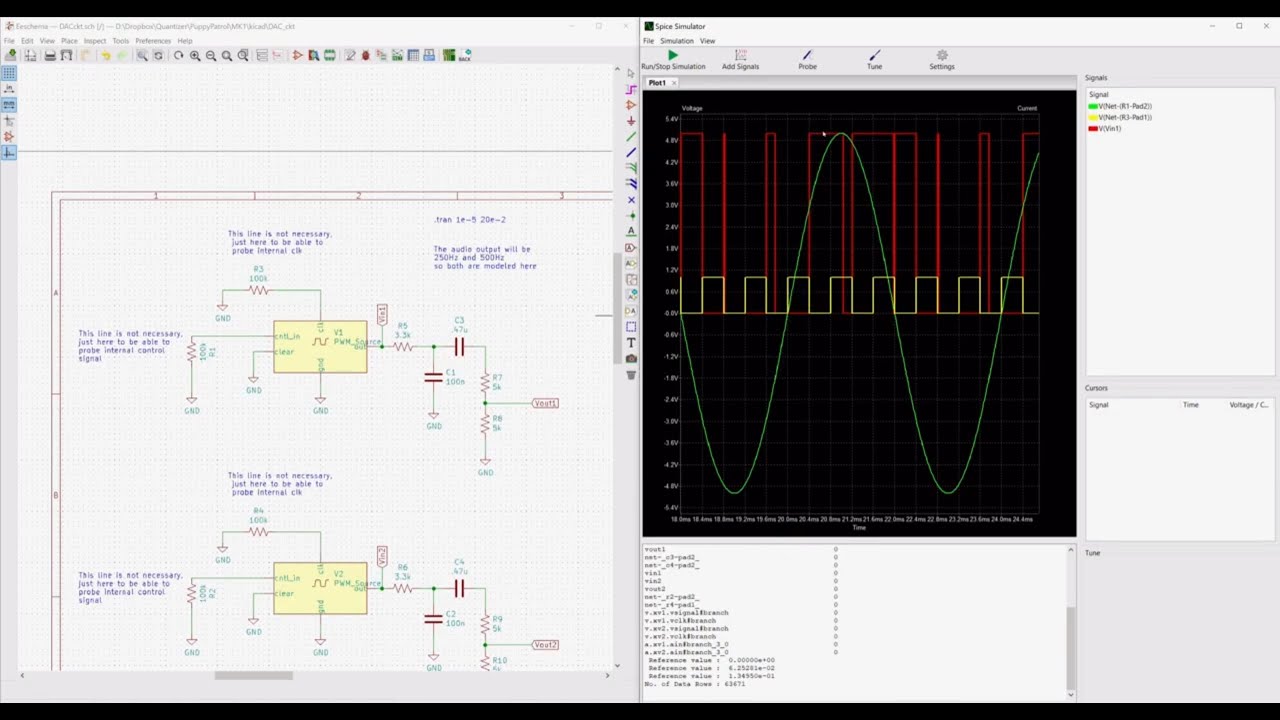The image size is (1280, 720).
Task: Click the Refresh/redraw view icon
Action: coord(179,55)
